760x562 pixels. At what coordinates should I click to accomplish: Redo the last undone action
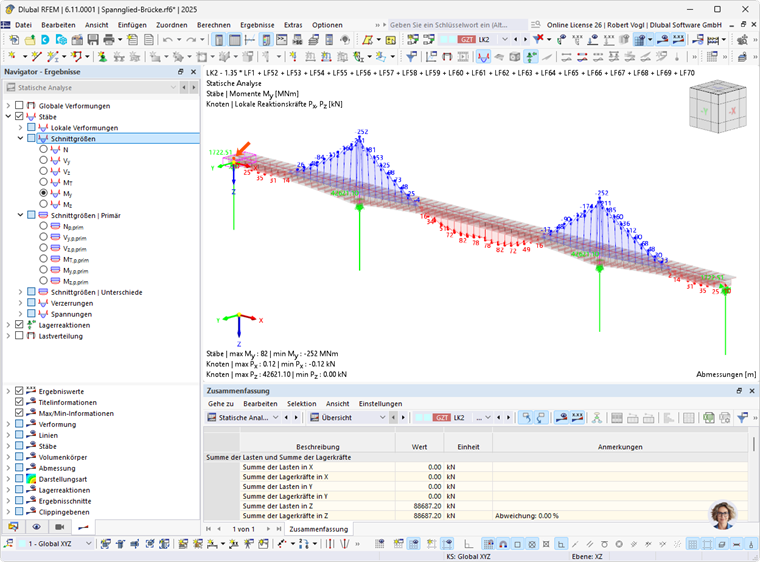(x=191, y=40)
